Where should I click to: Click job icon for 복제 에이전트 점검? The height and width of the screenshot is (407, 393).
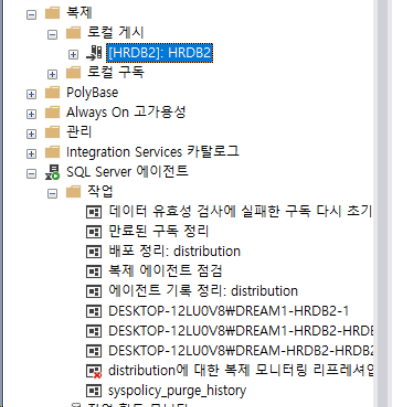click(x=94, y=272)
